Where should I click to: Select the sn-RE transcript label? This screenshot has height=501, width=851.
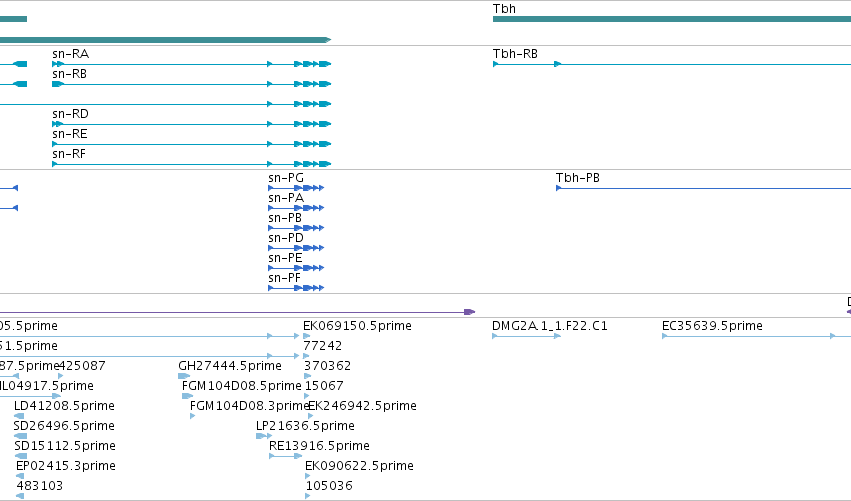tap(70, 134)
